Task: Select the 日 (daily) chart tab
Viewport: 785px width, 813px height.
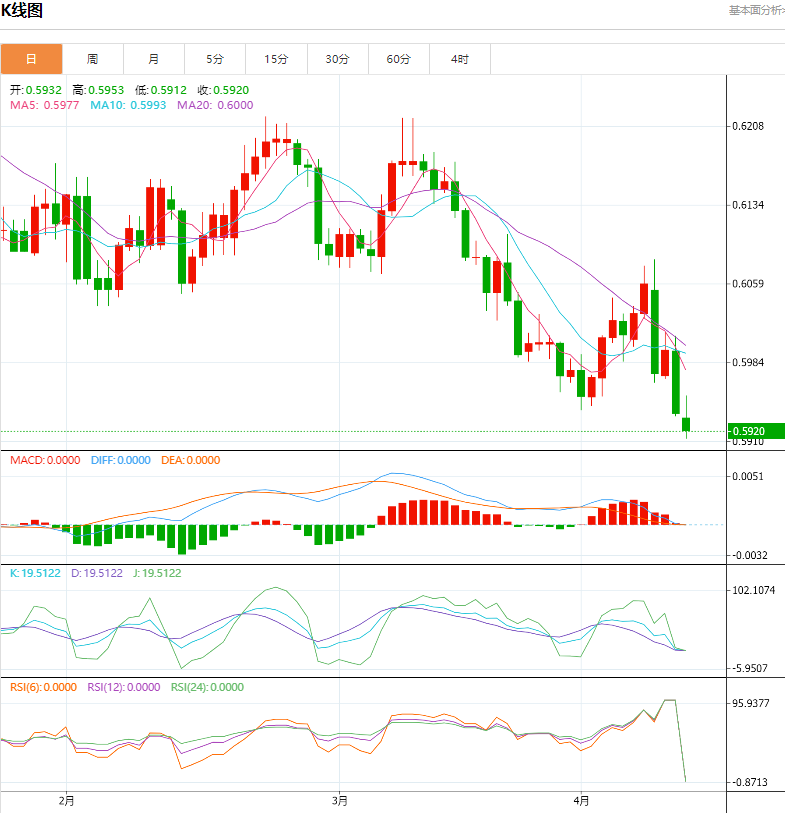Action: 31,60
